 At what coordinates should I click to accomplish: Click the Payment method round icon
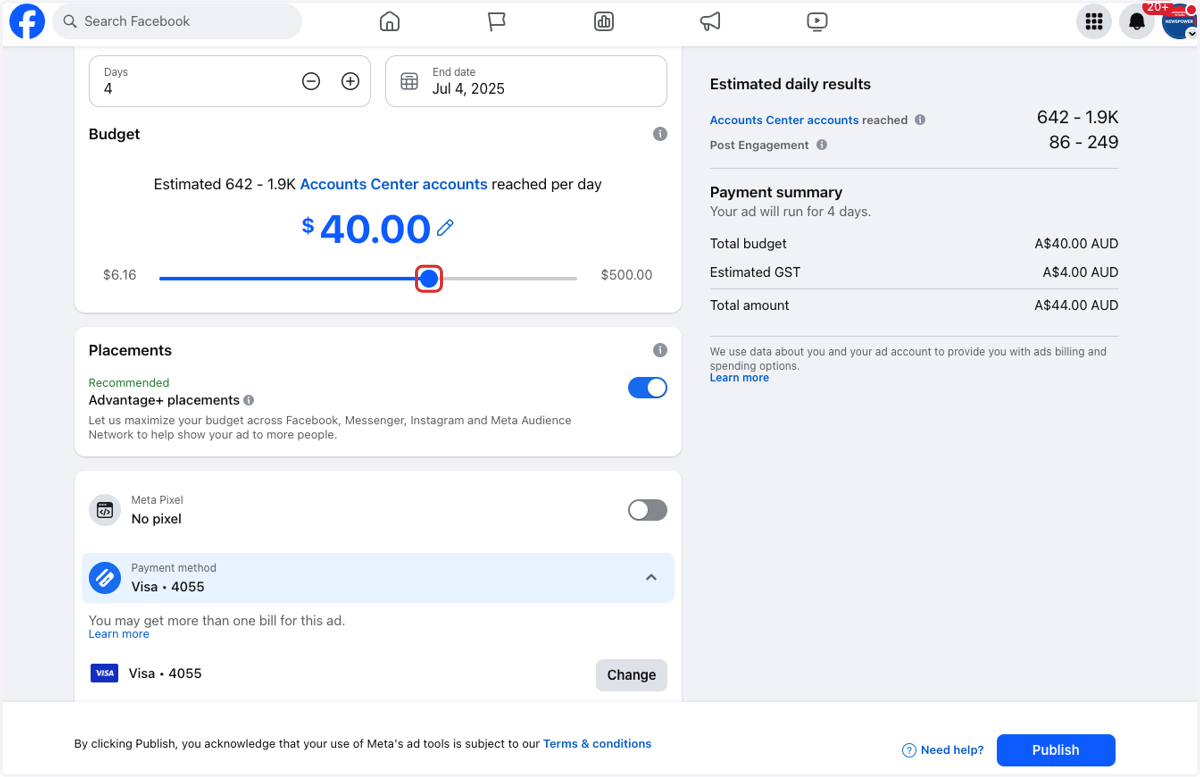(x=105, y=578)
